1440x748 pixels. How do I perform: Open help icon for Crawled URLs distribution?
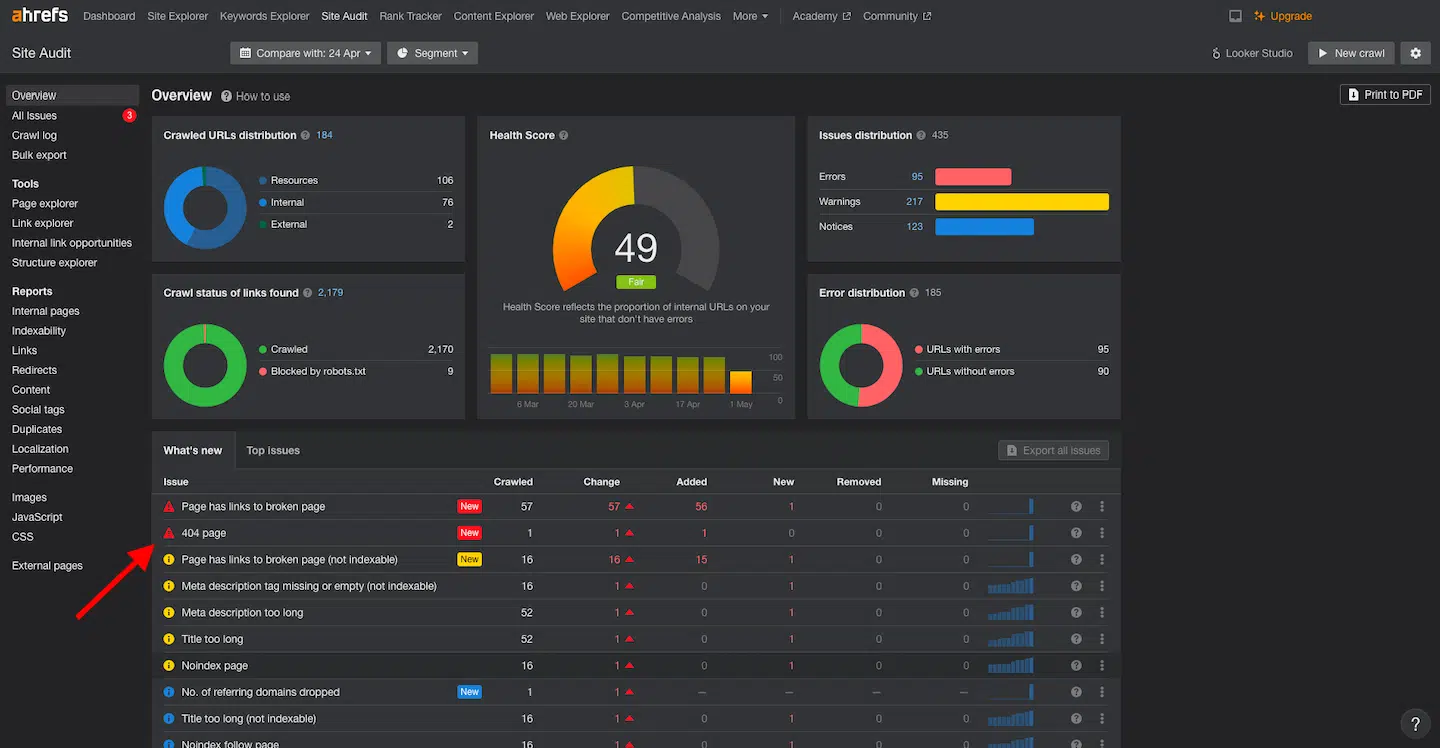pyautogui.click(x=307, y=135)
